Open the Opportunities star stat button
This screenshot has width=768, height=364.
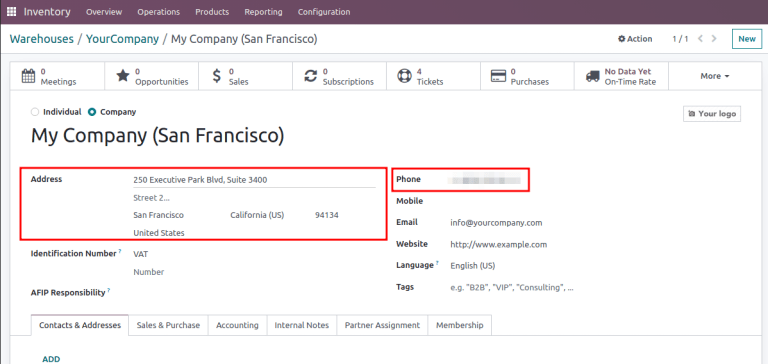coord(151,76)
